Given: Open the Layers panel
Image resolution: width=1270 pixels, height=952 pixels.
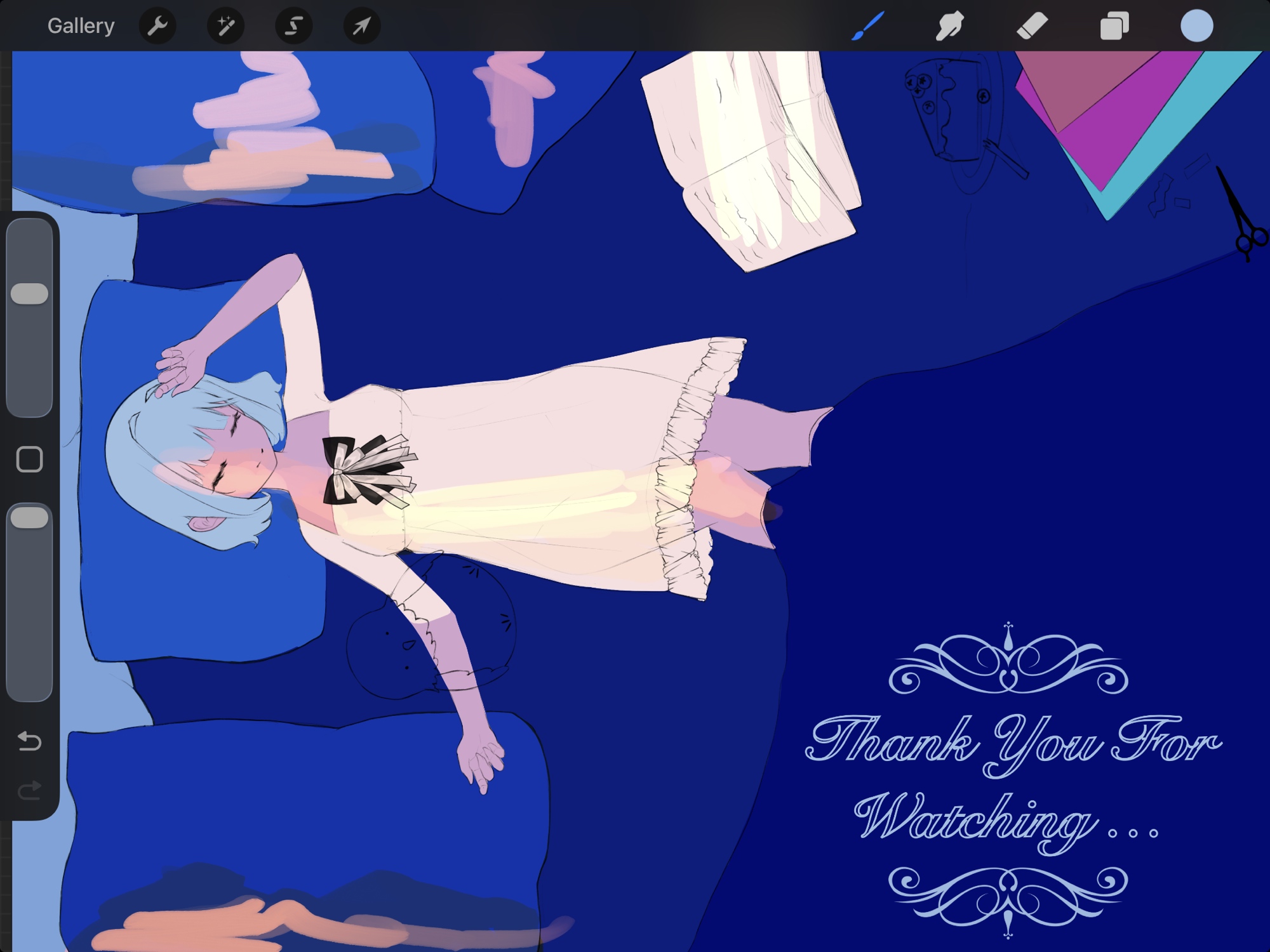Looking at the screenshot, I should click(1114, 26).
